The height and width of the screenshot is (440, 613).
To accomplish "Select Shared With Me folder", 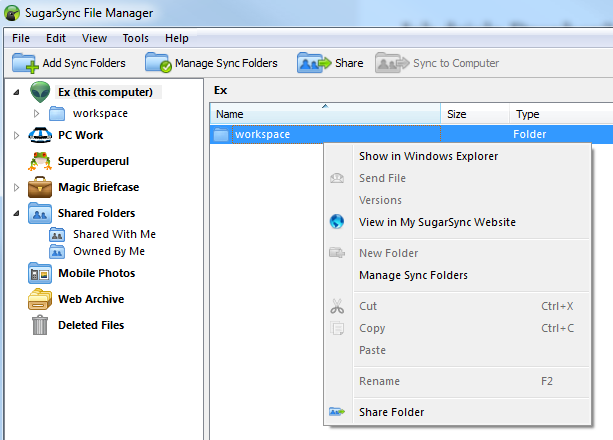I will coord(114,234).
